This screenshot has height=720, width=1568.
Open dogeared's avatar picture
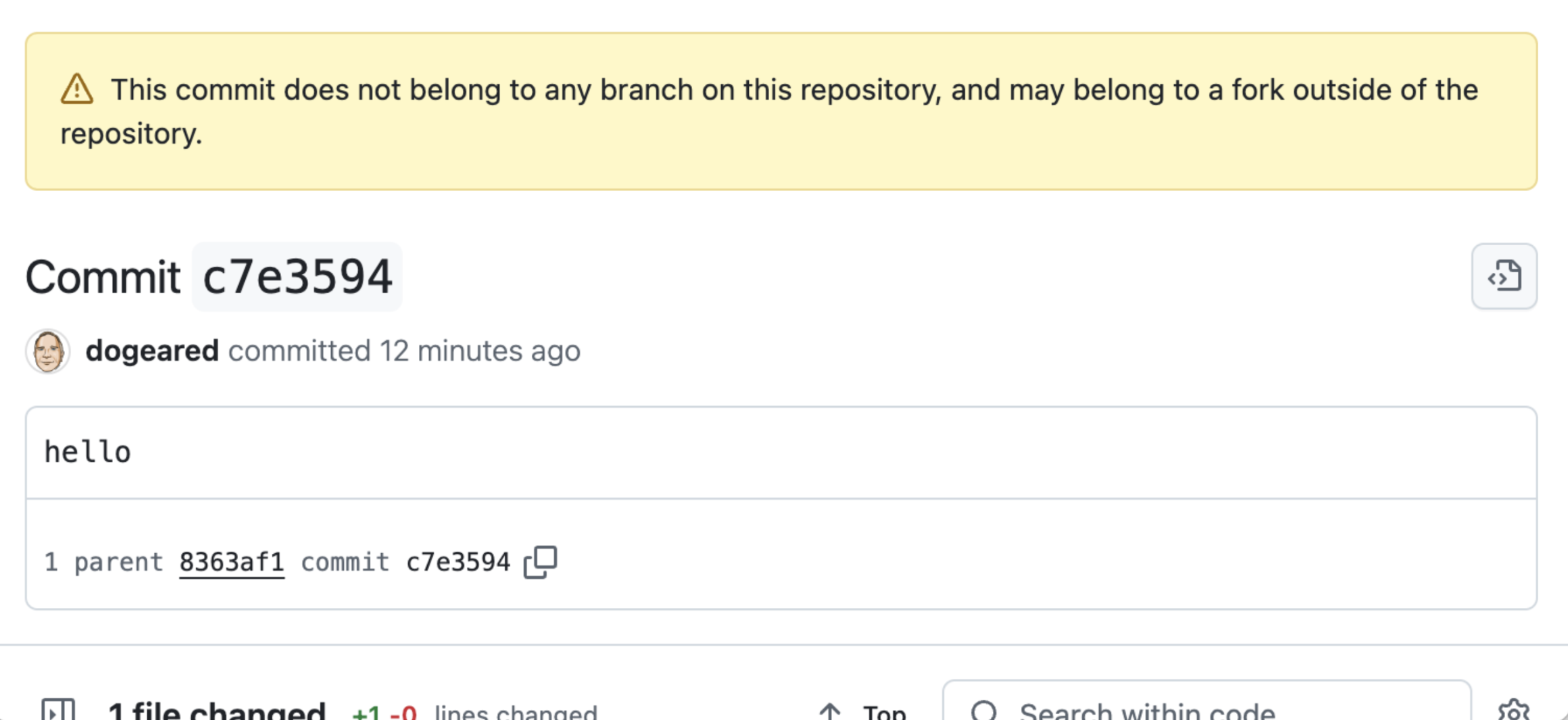[48, 351]
